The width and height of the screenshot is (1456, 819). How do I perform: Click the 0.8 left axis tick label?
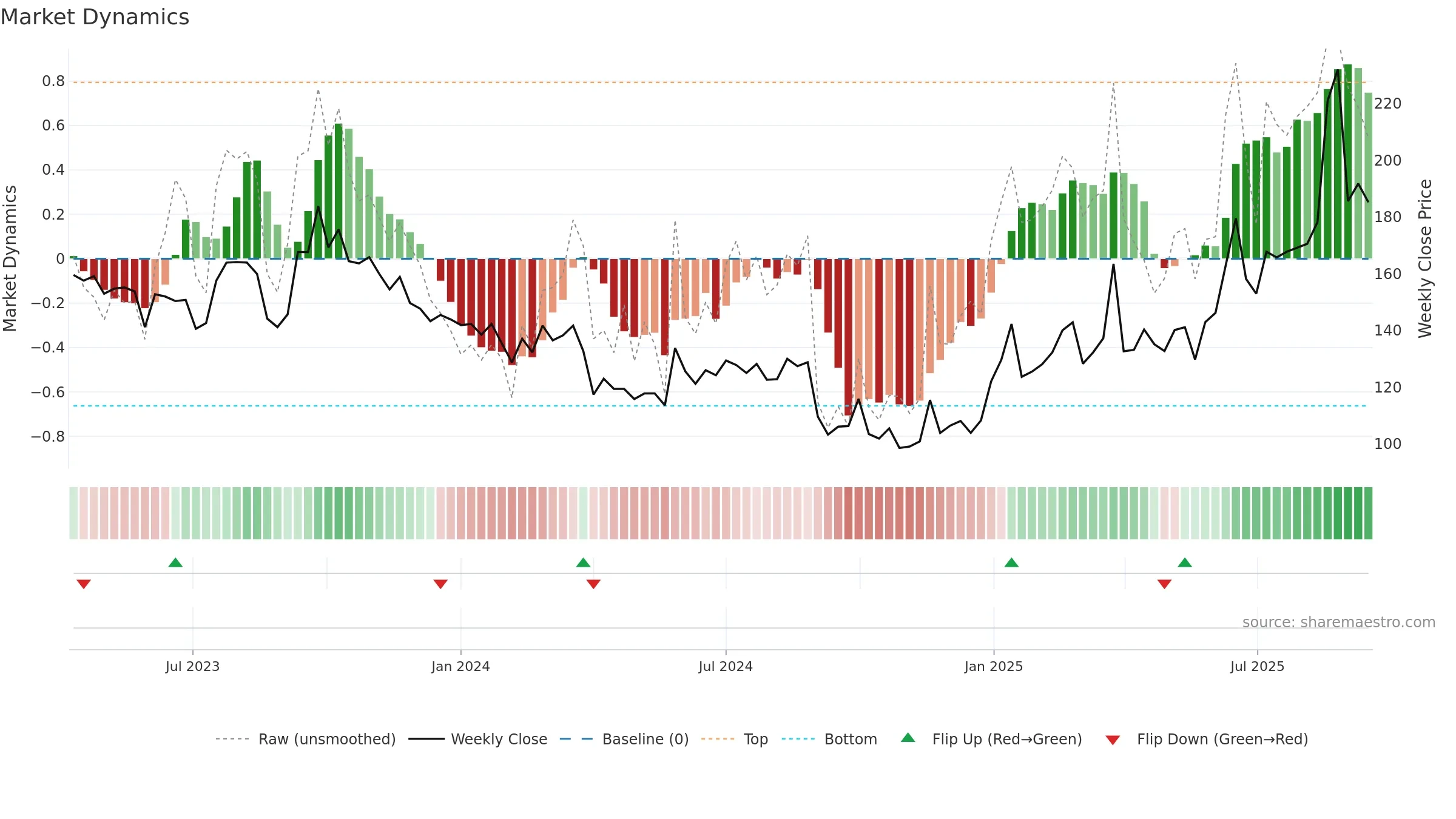53,81
